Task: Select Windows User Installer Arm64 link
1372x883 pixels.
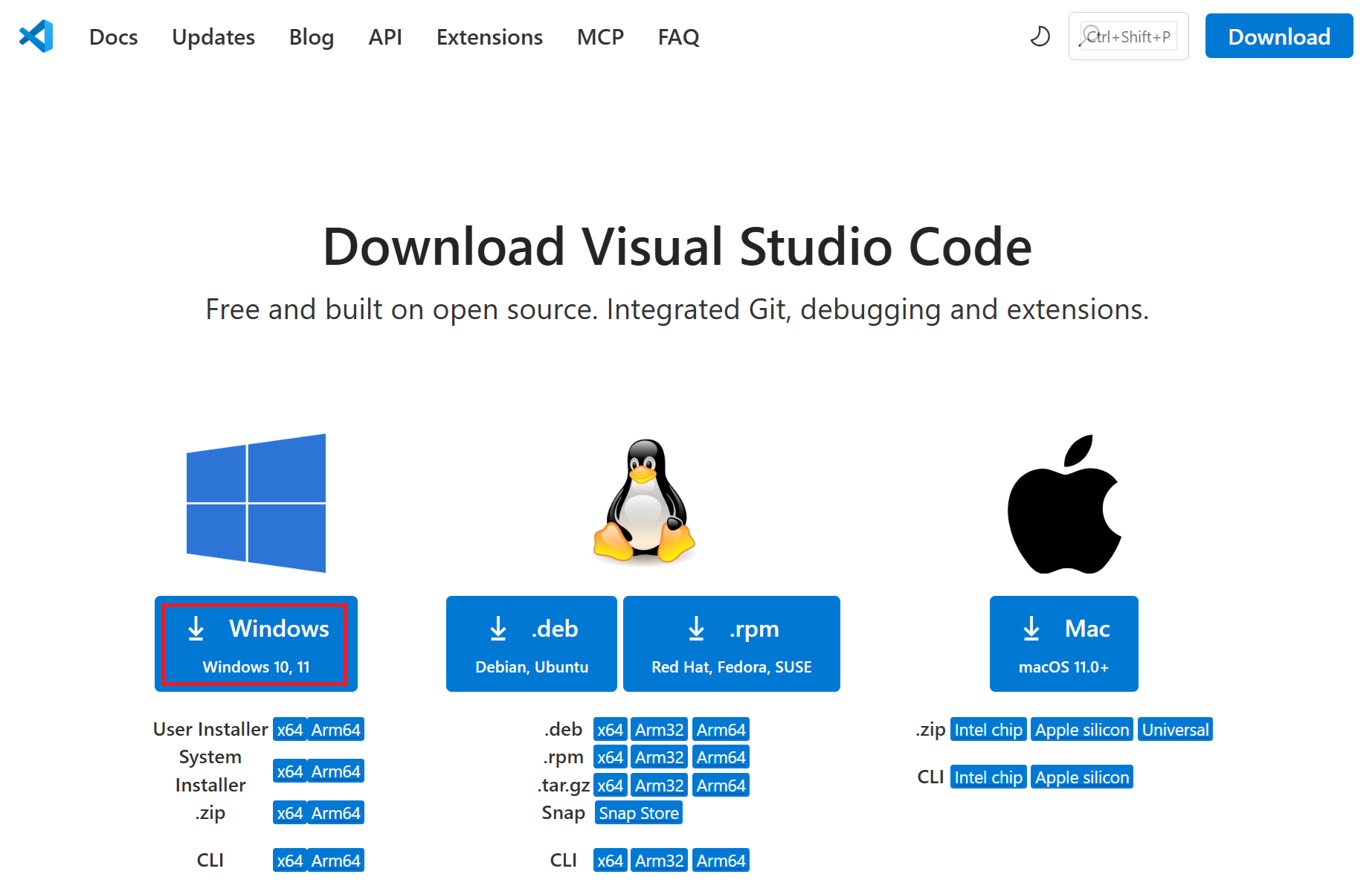Action: [335, 730]
